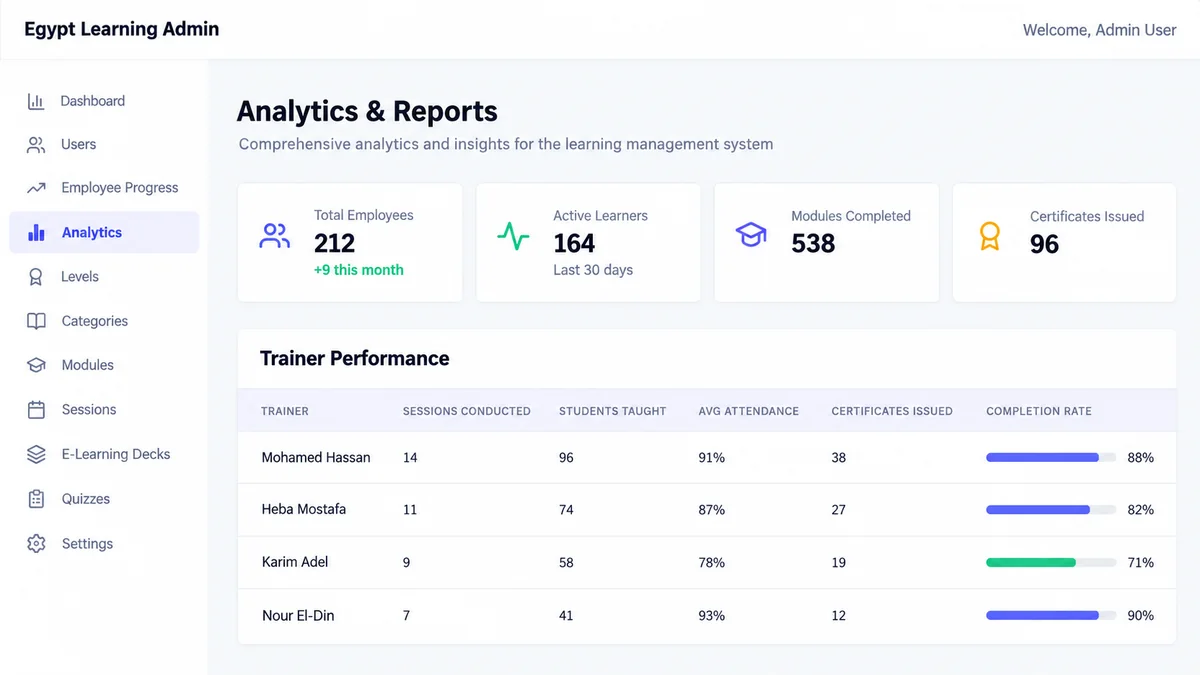The height and width of the screenshot is (675, 1200).
Task: Open the Settings page label
Action: (87, 544)
